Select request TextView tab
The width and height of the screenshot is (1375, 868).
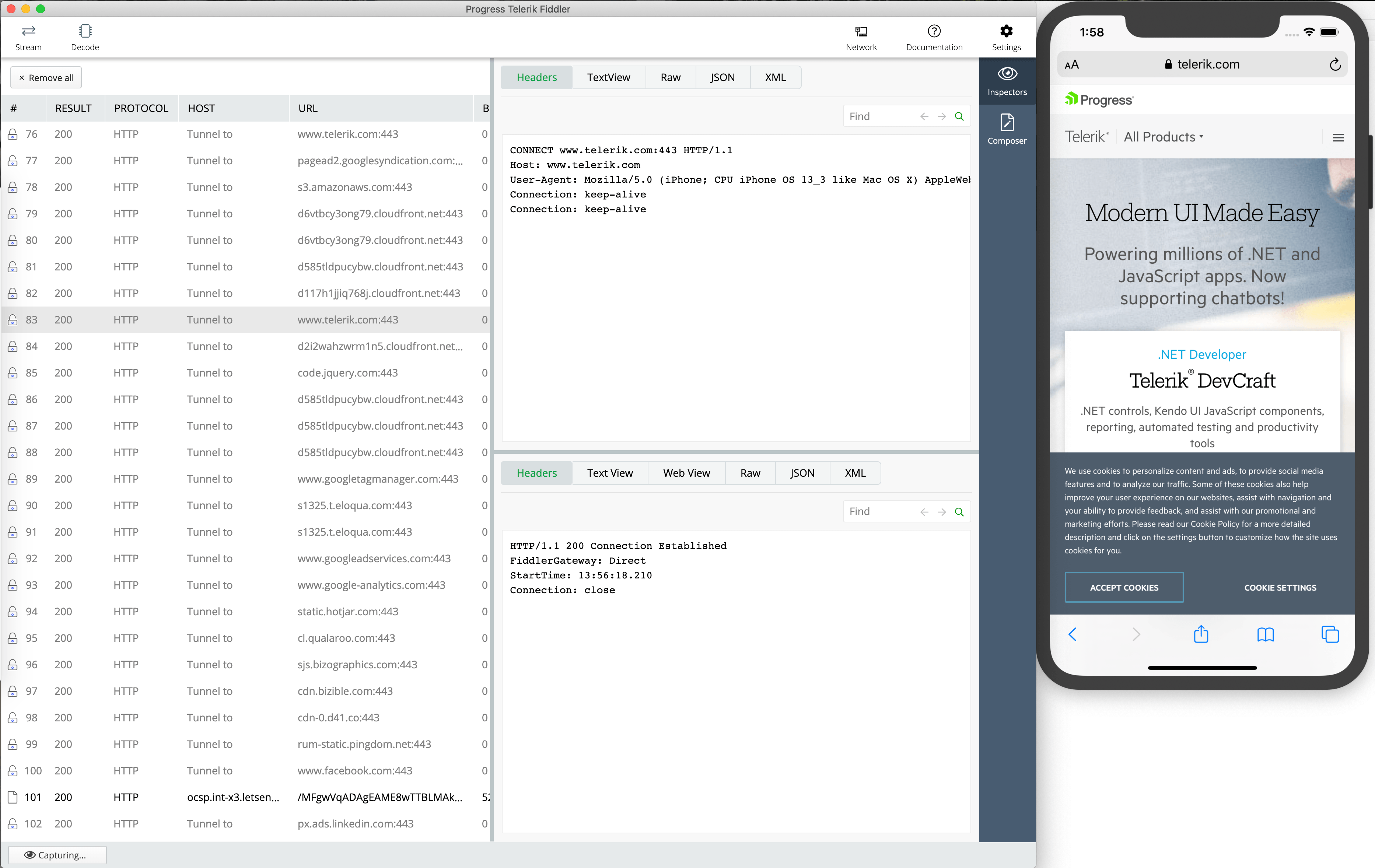[x=609, y=77]
